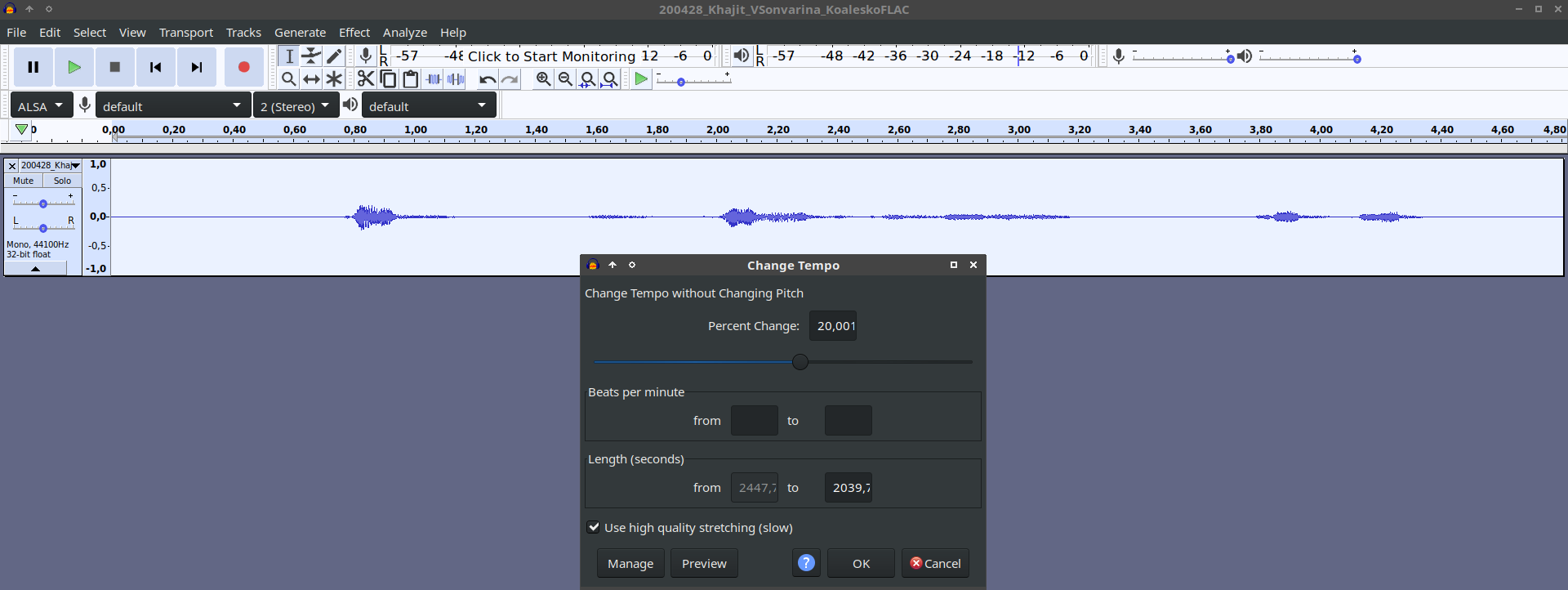
Task: Click OK in Change Tempo dialog
Action: [861, 563]
